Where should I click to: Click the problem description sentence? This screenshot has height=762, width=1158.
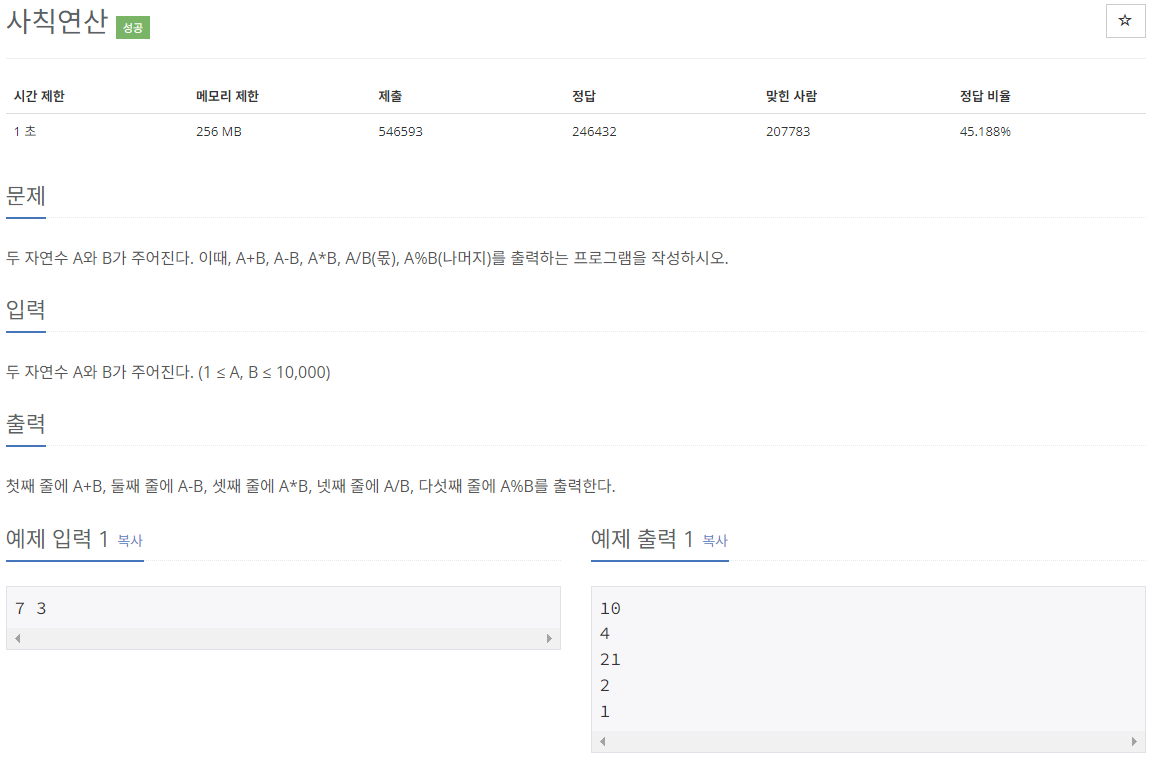367,258
